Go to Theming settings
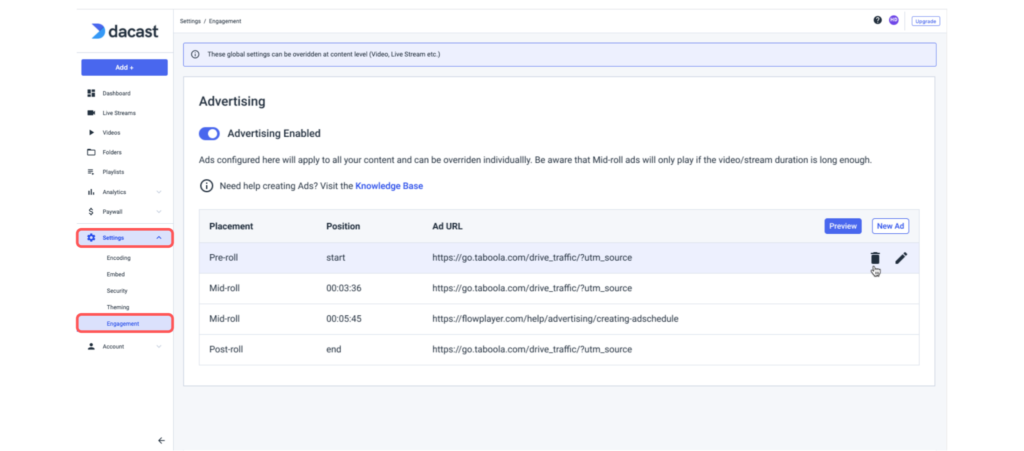 point(118,307)
